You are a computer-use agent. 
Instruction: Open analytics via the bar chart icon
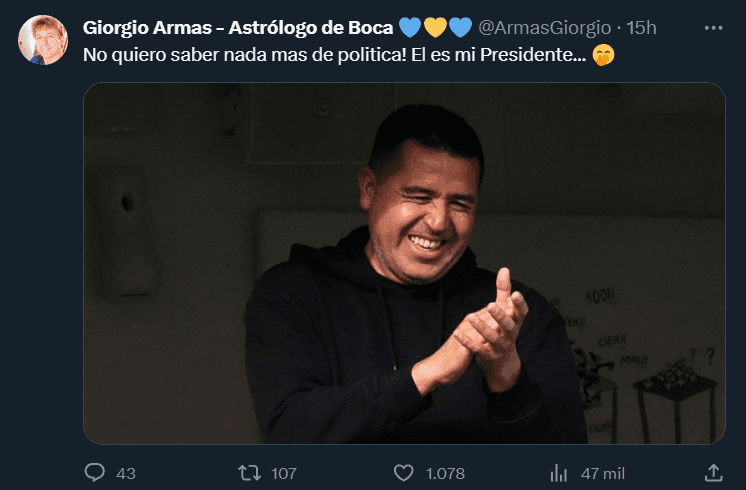559,473
